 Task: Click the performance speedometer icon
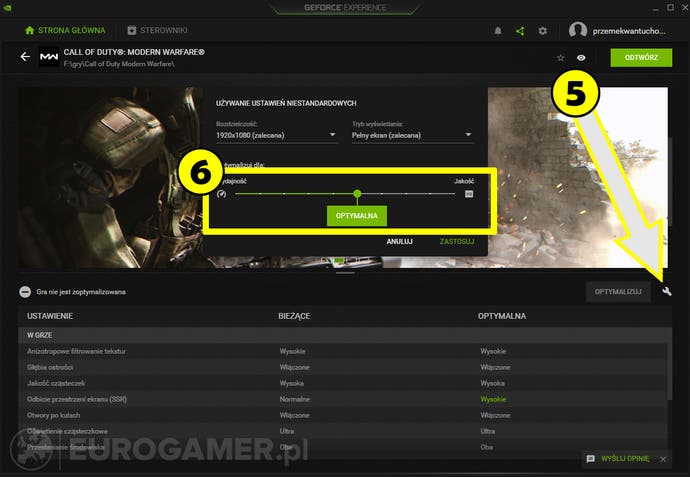(x=221, y=194)
